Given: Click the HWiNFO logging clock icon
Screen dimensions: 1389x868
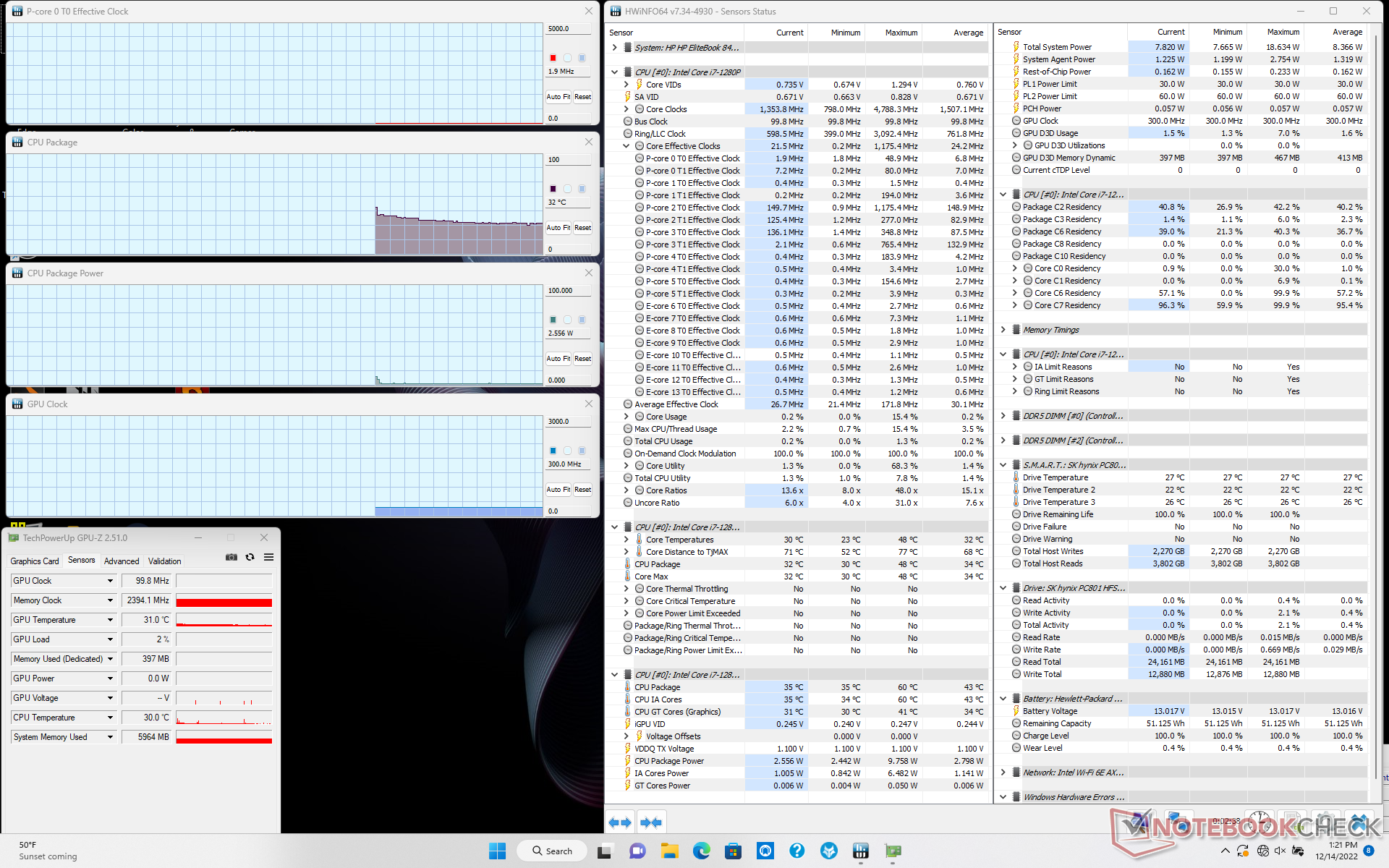Looking at the screenshot, I should click(x=1260, y=821).
